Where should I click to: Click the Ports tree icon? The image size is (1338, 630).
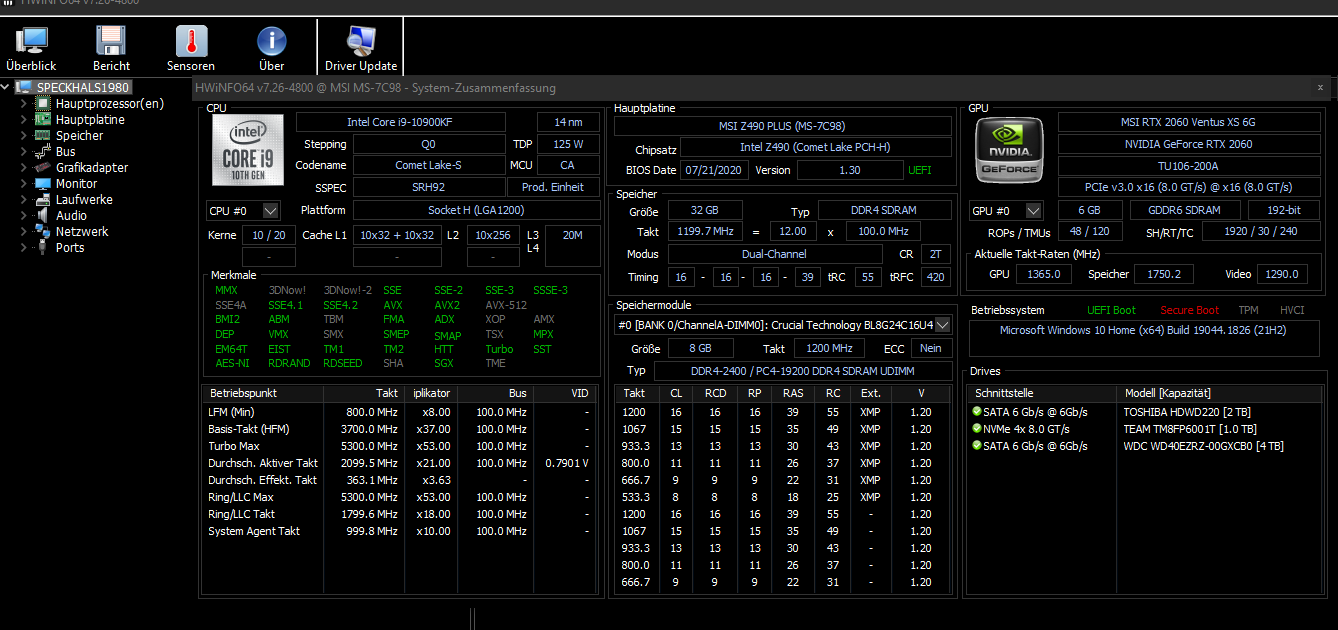42,247
